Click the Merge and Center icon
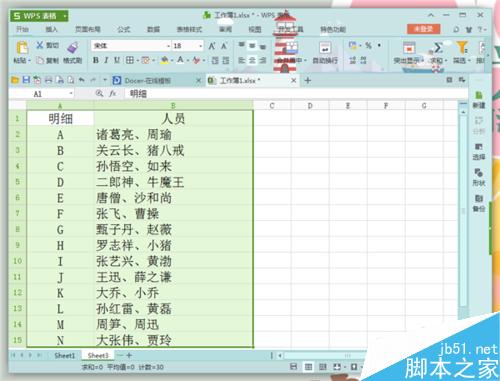Image resolution: width=500 pixels, height=381 pixels. click(291, 48)
